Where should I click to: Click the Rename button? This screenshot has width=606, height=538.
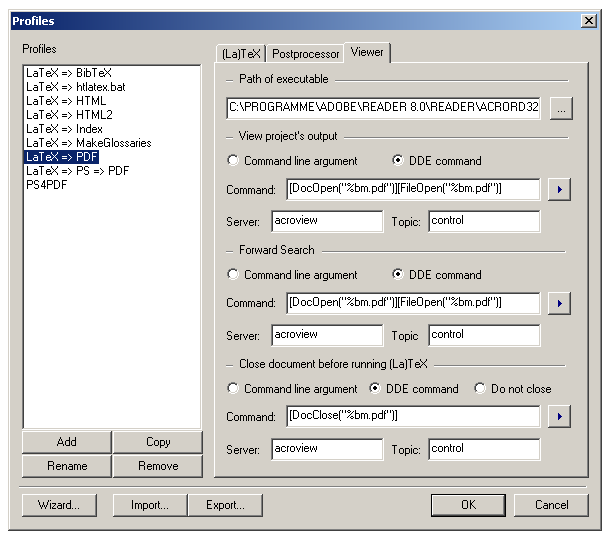(x=67, y=466)
